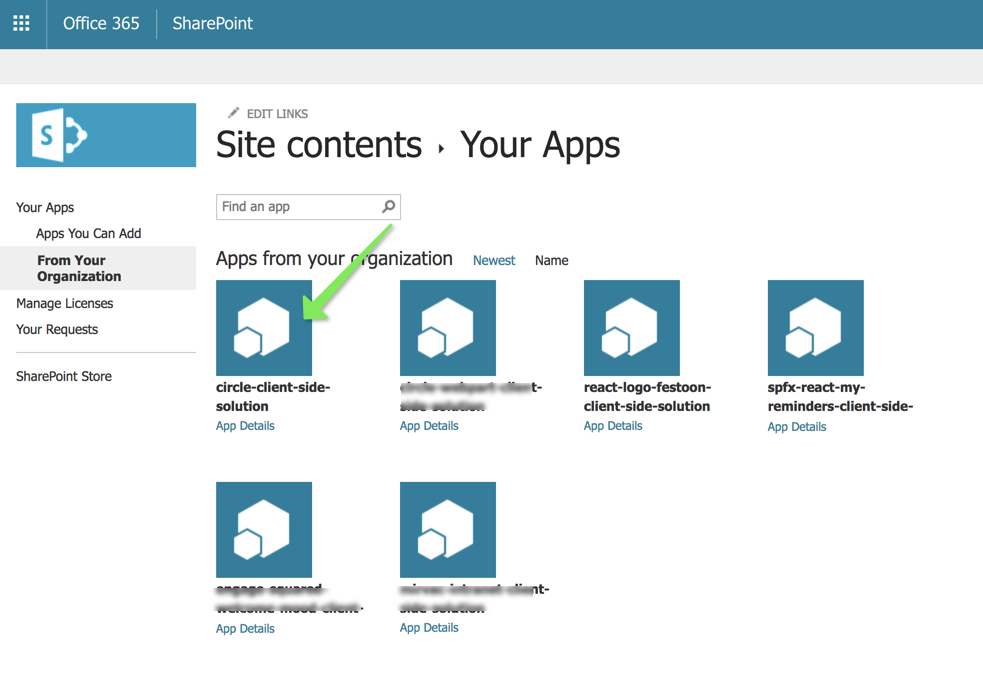Image resolution: width=983 pixels, height=688 pixels.
Task: Open App Details for spfx-react-my-reminders app
Action: coord(797,426)
